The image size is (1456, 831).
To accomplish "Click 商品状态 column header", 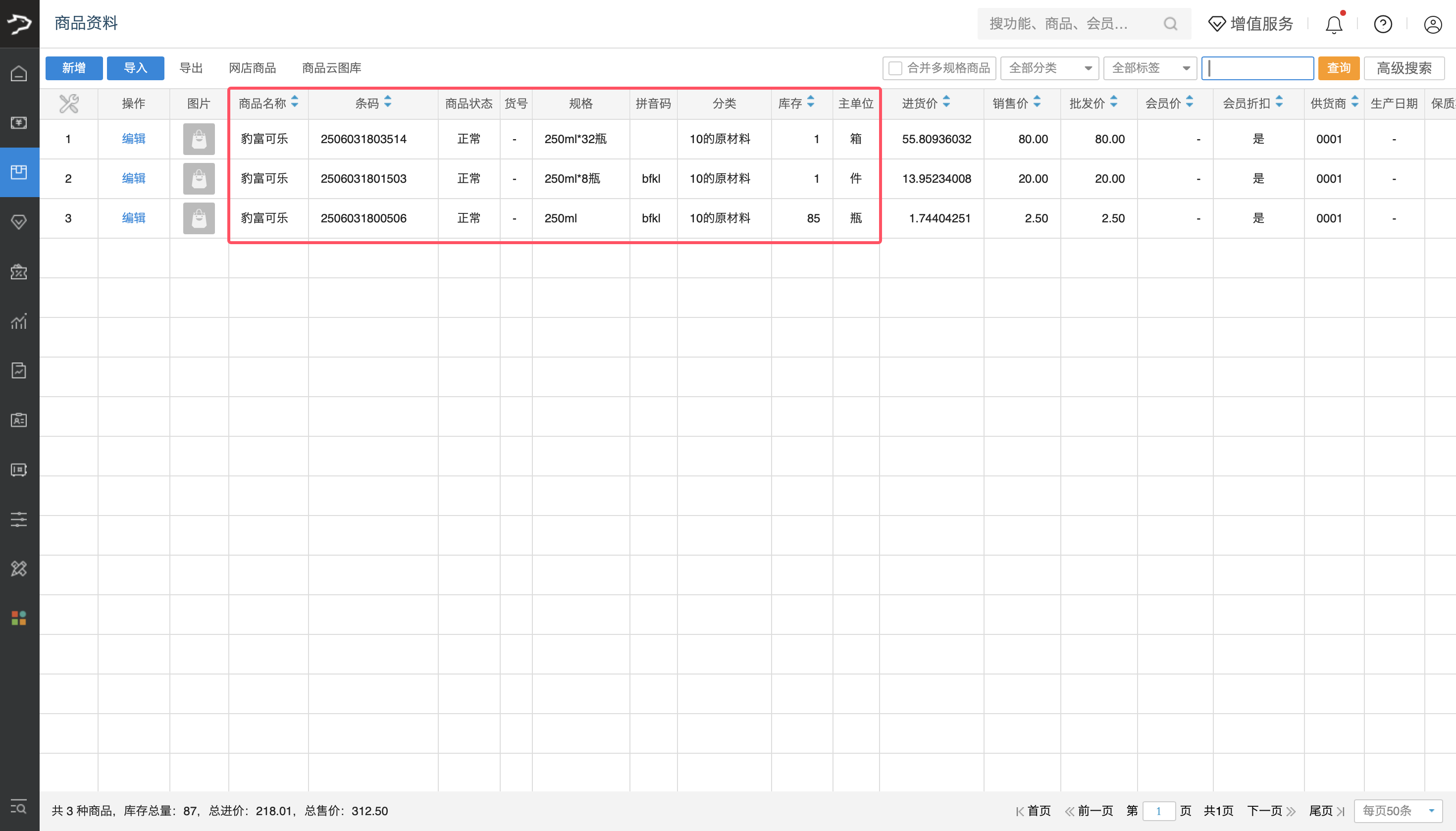I will coord(468,104).
